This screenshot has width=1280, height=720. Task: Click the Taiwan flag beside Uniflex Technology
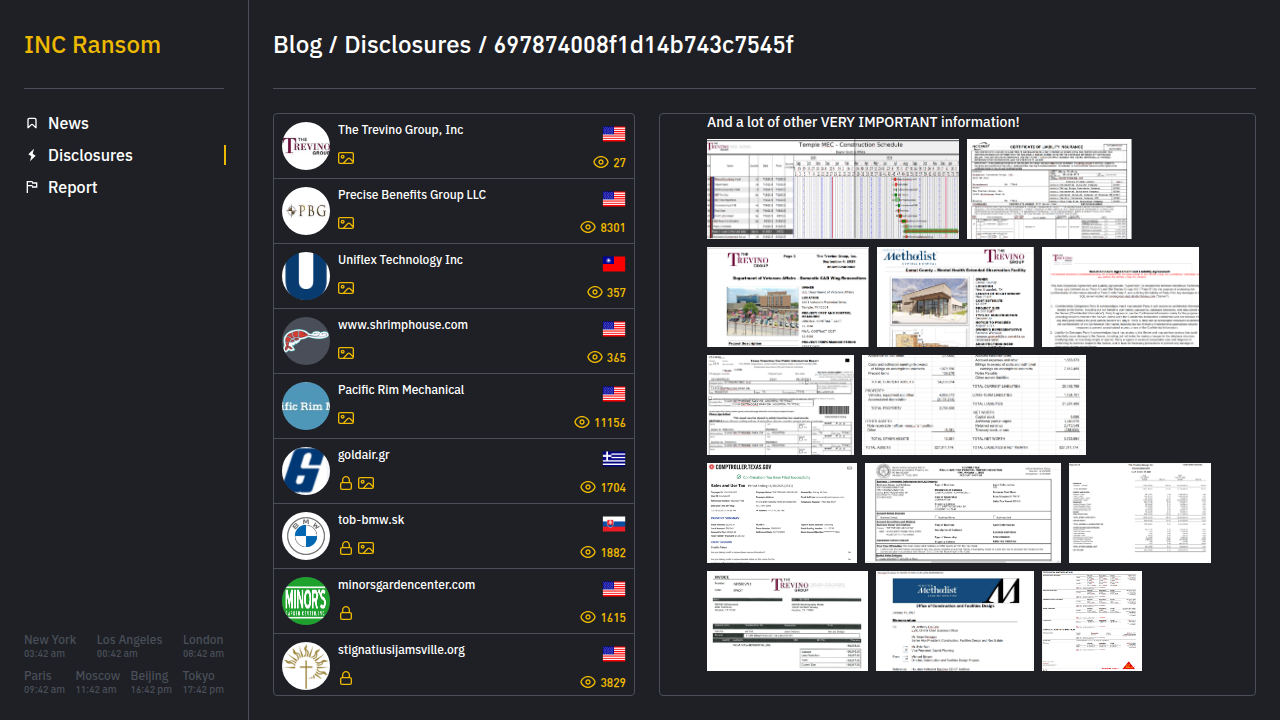point(613,264)
